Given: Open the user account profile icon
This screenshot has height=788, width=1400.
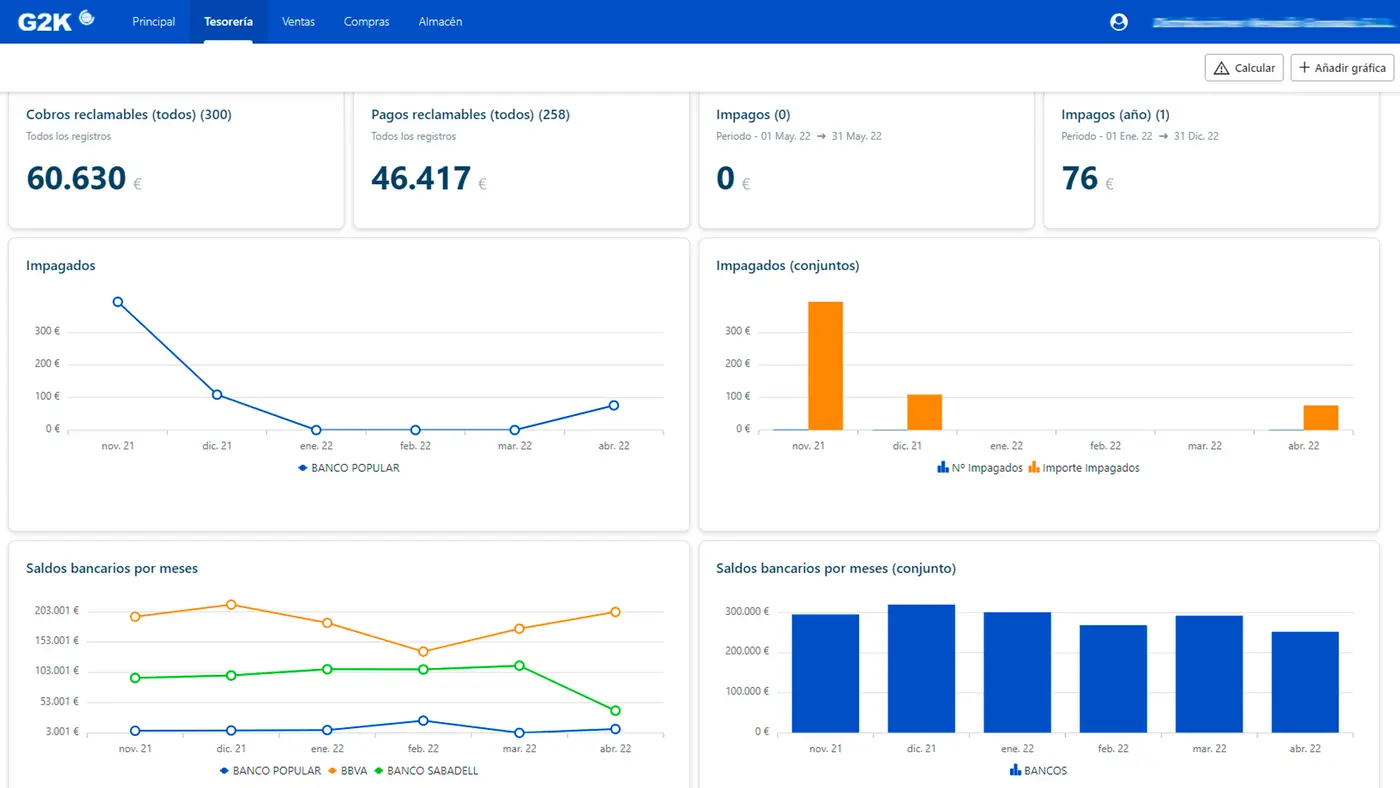Looking at the screenshot, I should [1119, 22].
